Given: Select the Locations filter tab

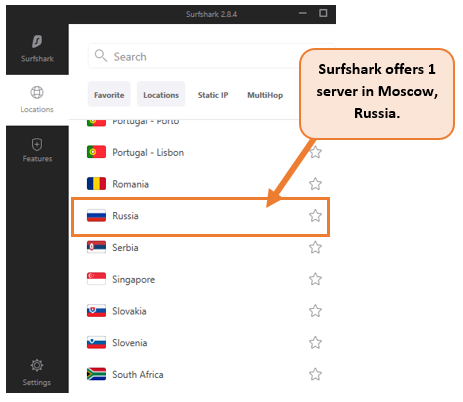Looking at the screenshot, I should 161,94.
